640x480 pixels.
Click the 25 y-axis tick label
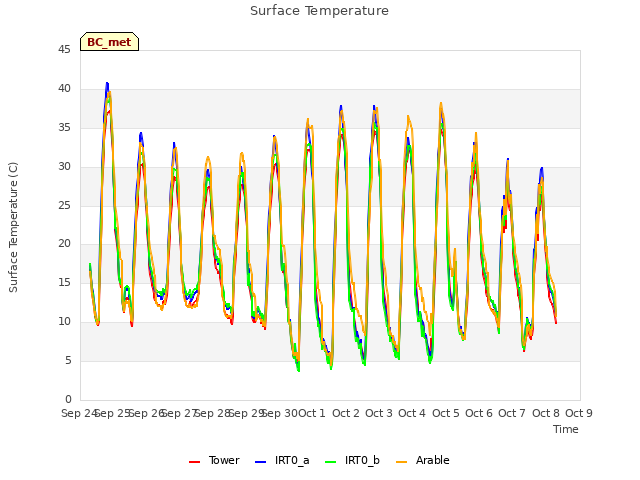[64, 205]
